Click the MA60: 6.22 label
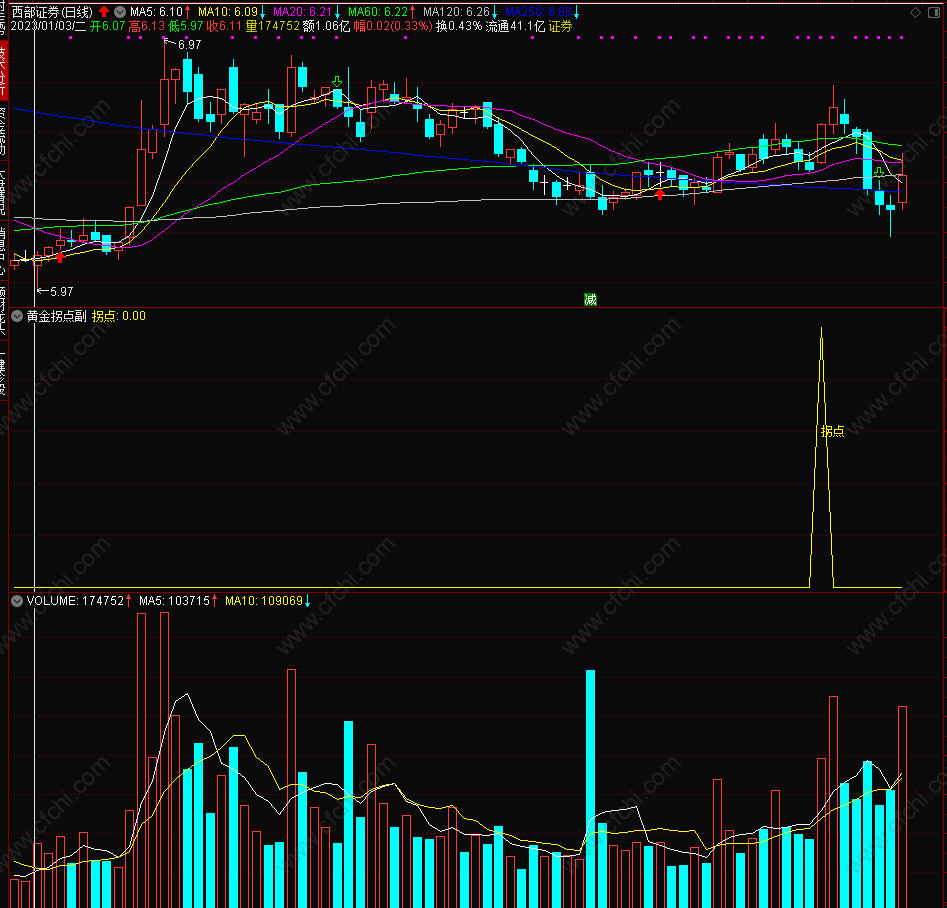Image resolution: width=947 pixels, height=908 pixels. pyautogui.click(x=378, y=11)
